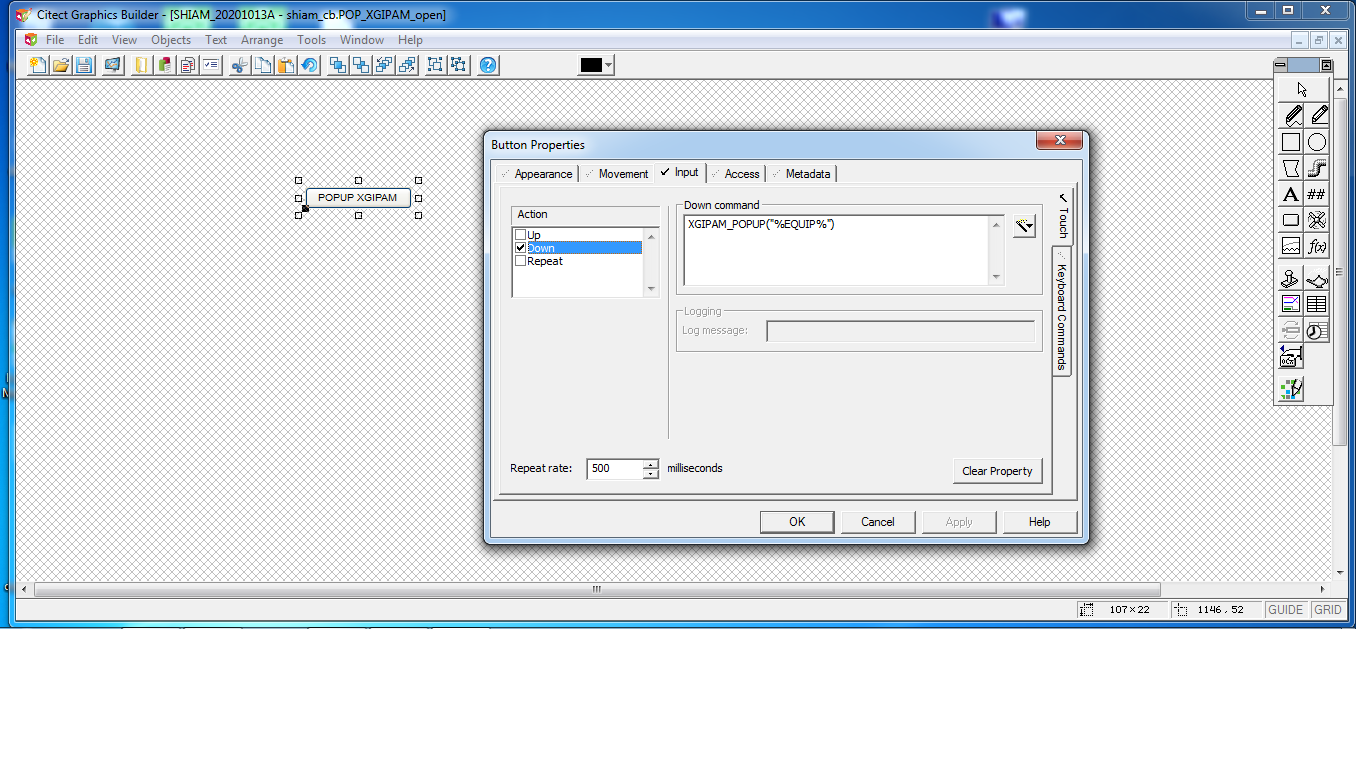Viewport: 1356px width, 768px height.
Task: Toggle GUIDE in the status bar
Action: 1286,610
